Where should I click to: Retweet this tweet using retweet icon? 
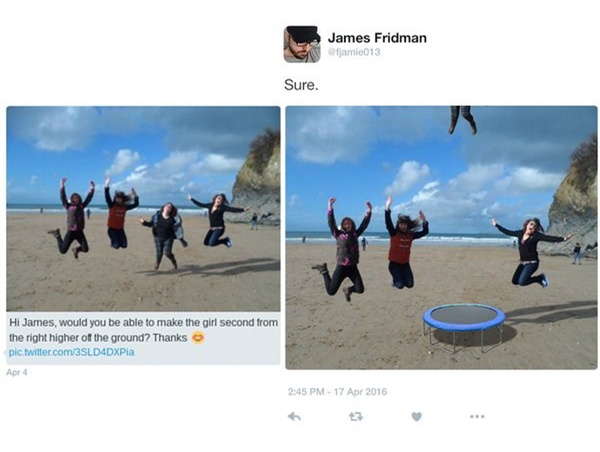tap(356, 416)
